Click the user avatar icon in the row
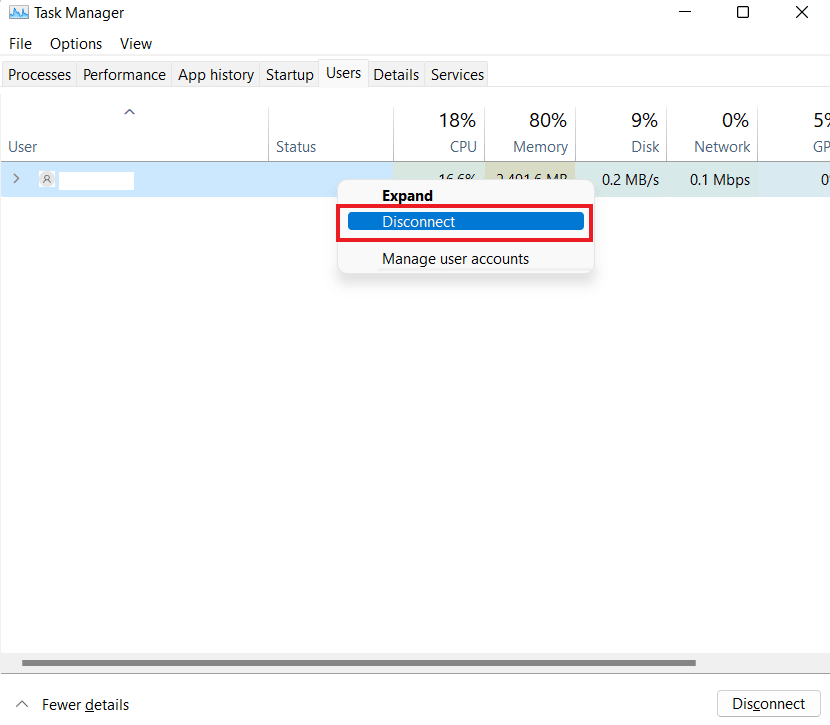Image resolution: width=830 pixels, height=725 pixels. (47, 179)
